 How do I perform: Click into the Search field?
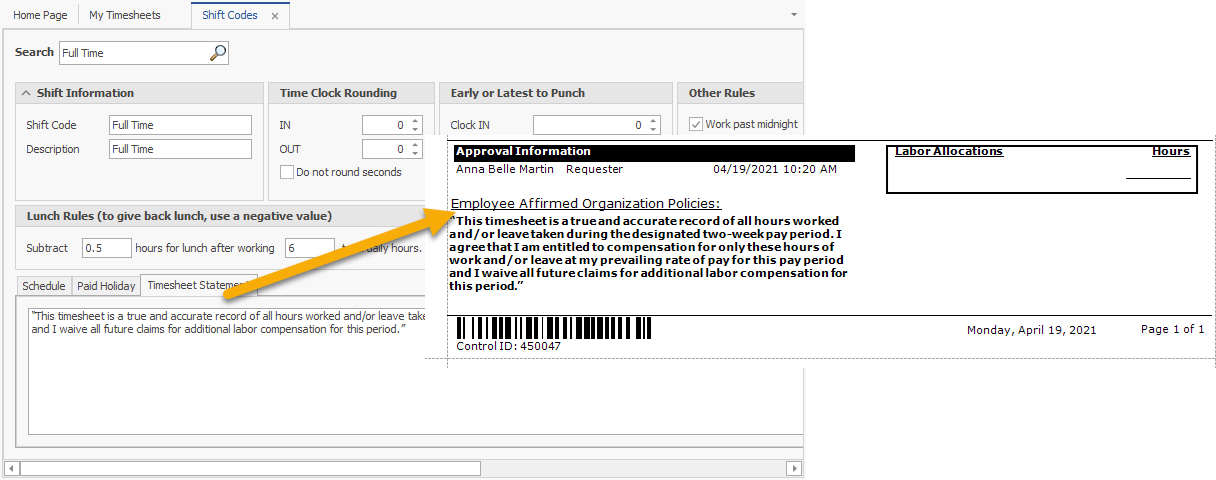pos(133,53)
